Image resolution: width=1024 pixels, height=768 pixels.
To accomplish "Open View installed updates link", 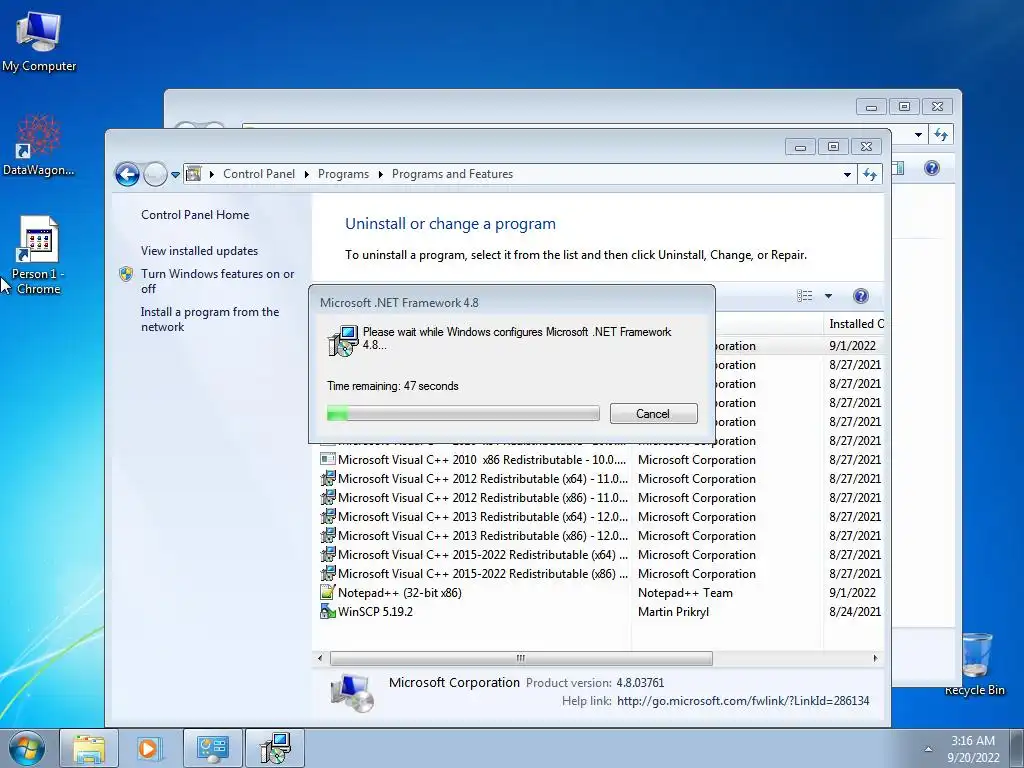I will pos(199,251).
